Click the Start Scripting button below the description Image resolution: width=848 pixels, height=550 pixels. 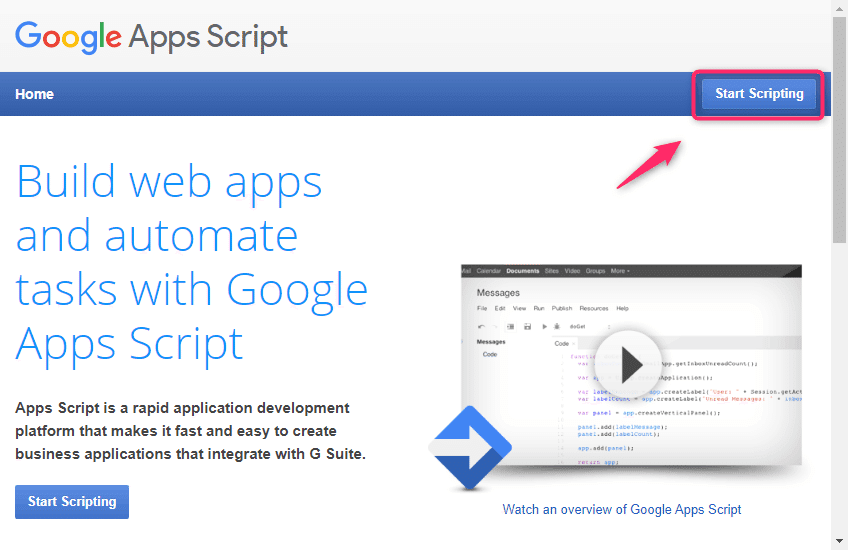pos(72,502)
